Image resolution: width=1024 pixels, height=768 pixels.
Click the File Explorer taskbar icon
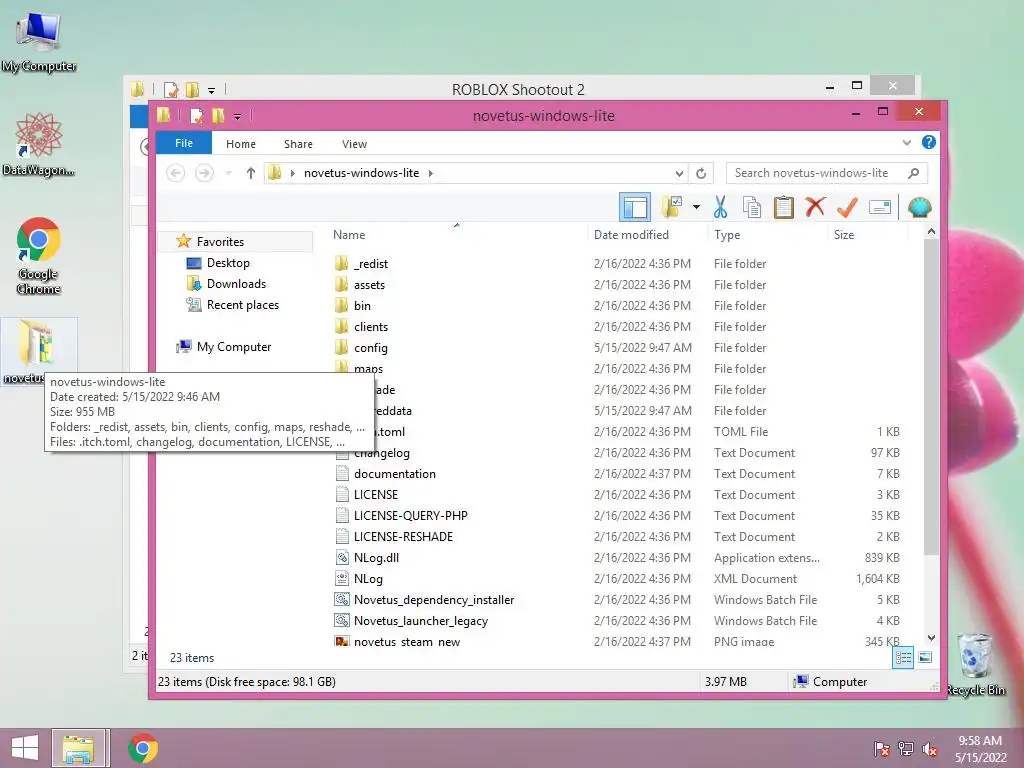click(x=78, y=748)
